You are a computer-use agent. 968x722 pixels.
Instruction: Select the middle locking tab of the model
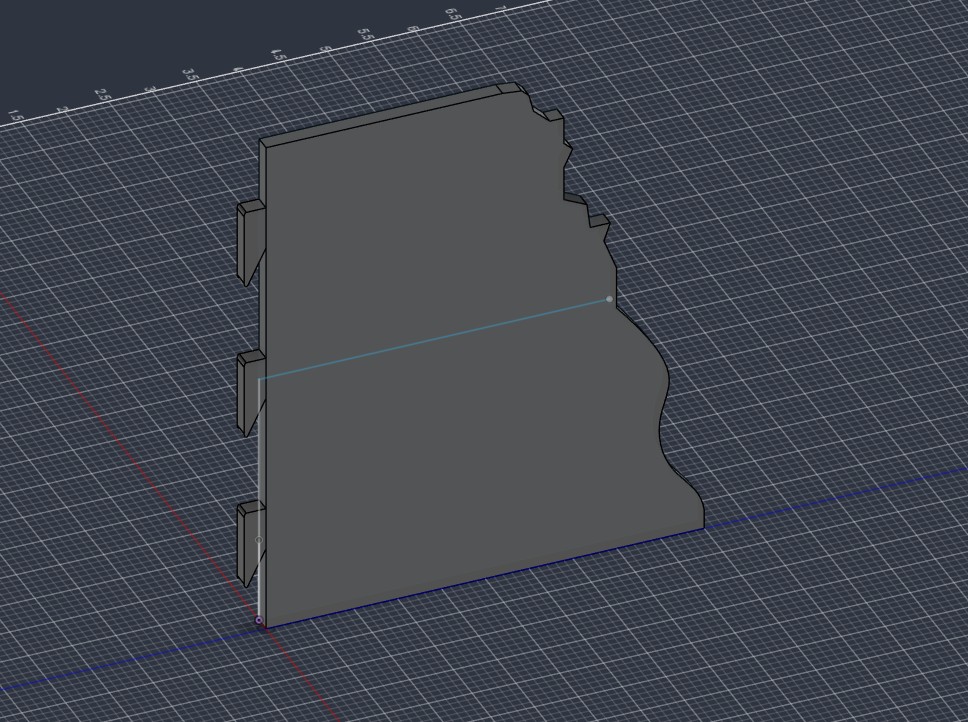[x=251, y=392]
